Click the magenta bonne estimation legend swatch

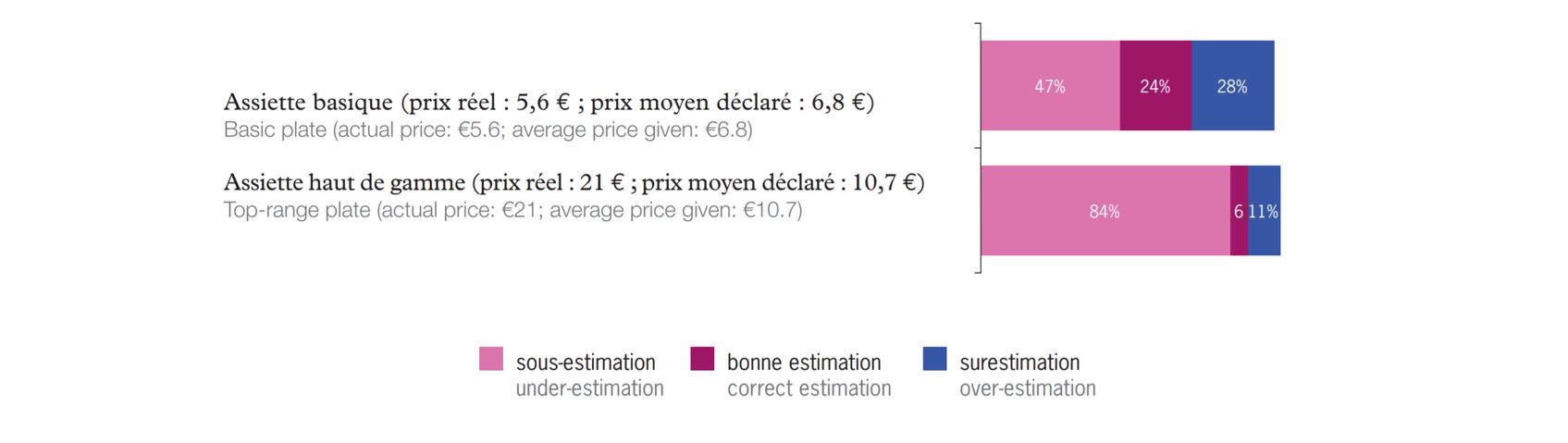coord(702,359)
